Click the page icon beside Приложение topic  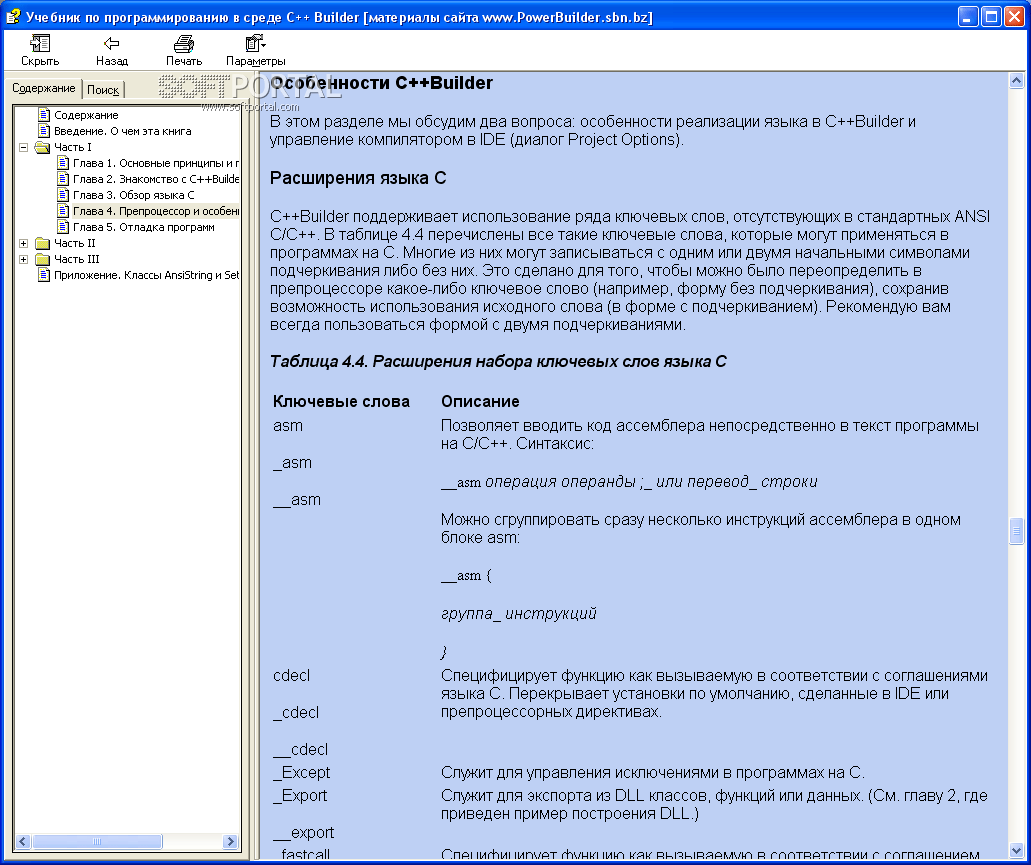pyautogui.click(x=44, y=275)
